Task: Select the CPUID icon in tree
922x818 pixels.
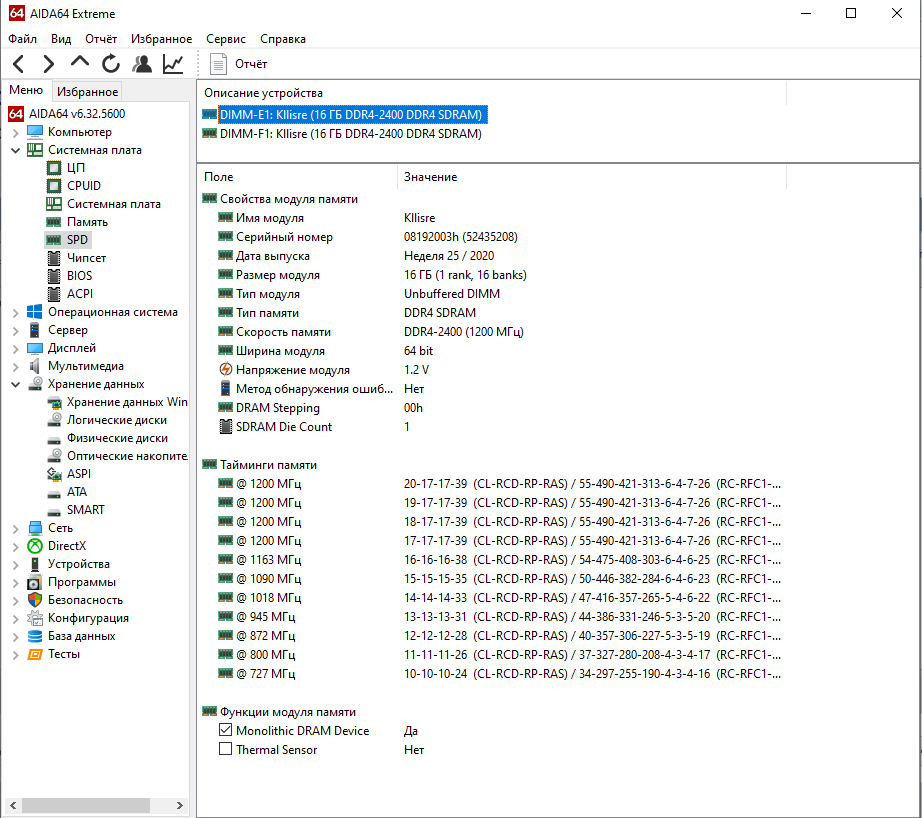Action: (x=54, y=186)
